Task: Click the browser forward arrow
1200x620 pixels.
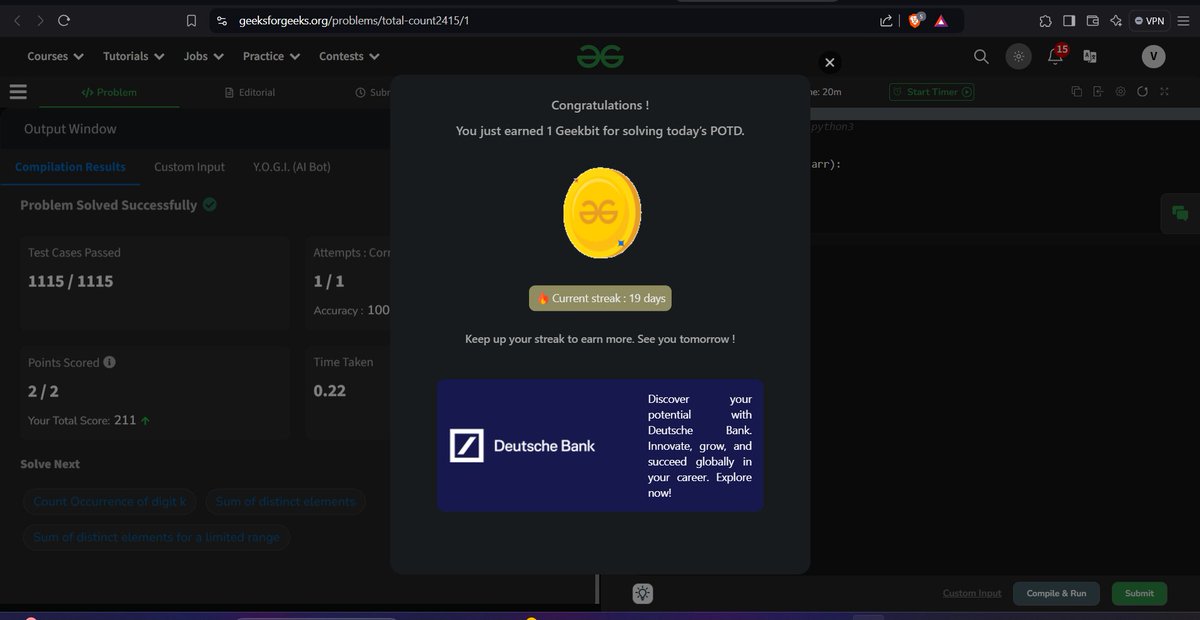Action: coord(40,20)
